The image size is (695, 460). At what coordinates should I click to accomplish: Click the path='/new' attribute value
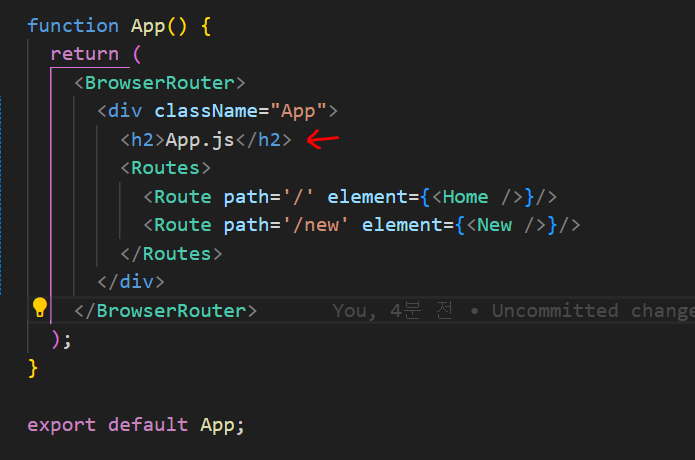315,225
